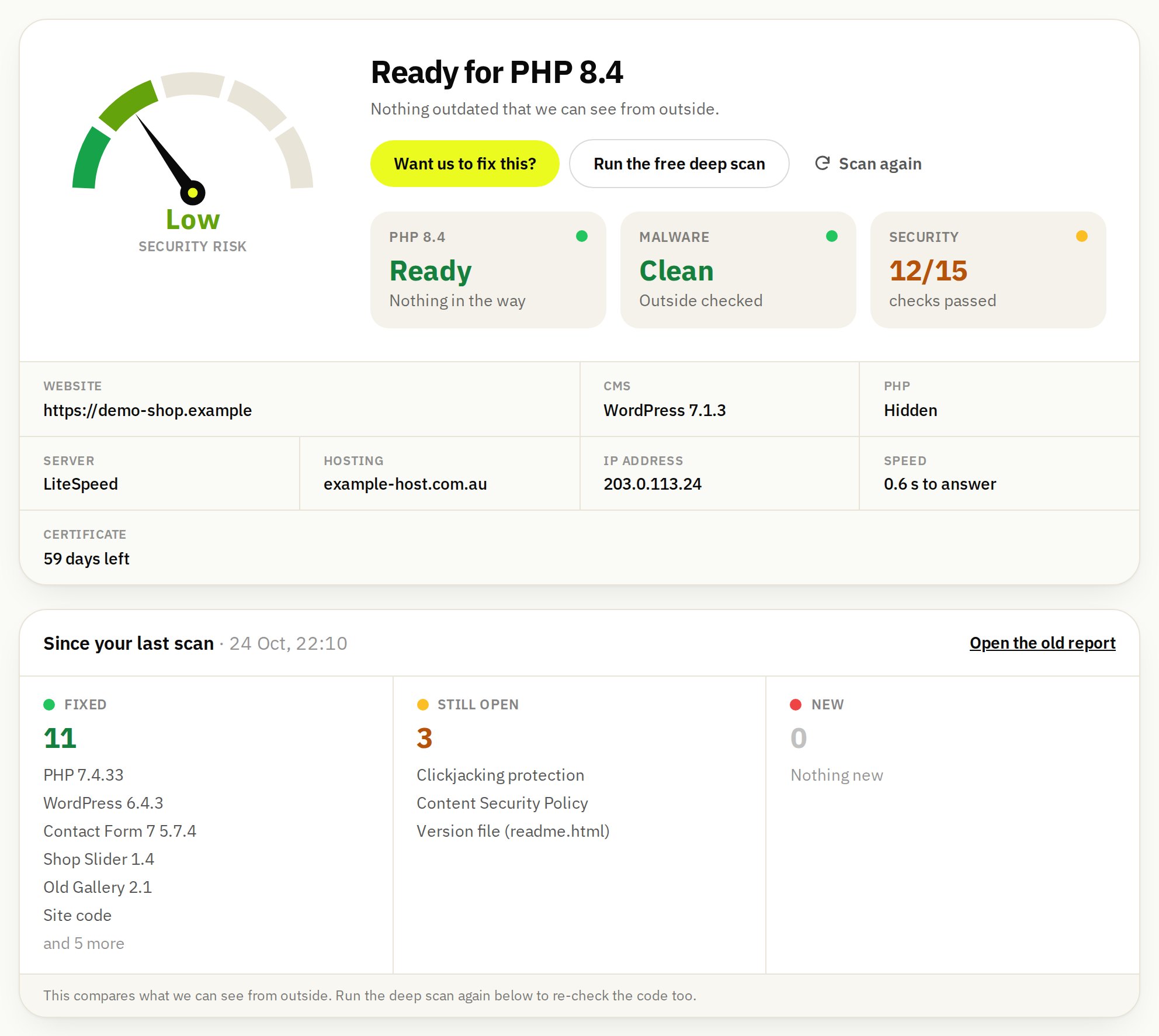Click the yellow Still Open status dot
The width and height of the screenshot is (1159, 1036).
(x=423, y=705)
